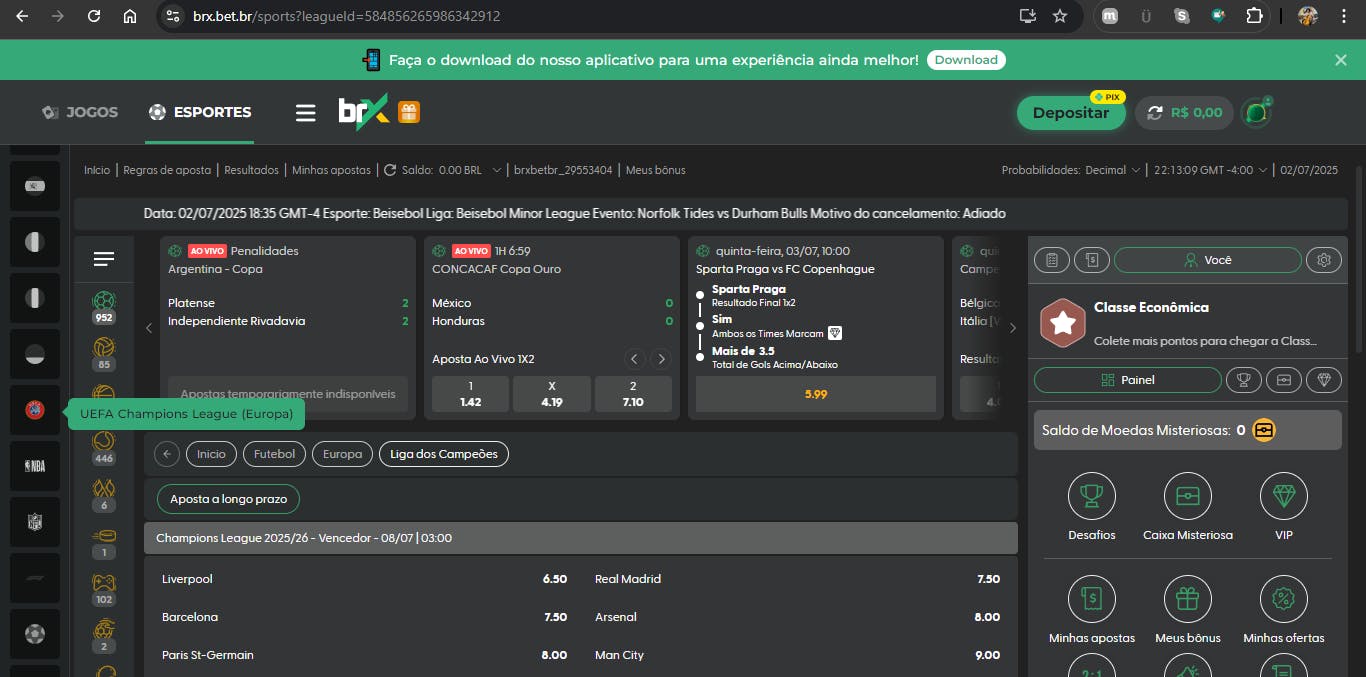Image resolution: width=1366 pixels, height=677 pixels.
Task: Click the mystery coins chest icon
Action: tap(1264, 430)
